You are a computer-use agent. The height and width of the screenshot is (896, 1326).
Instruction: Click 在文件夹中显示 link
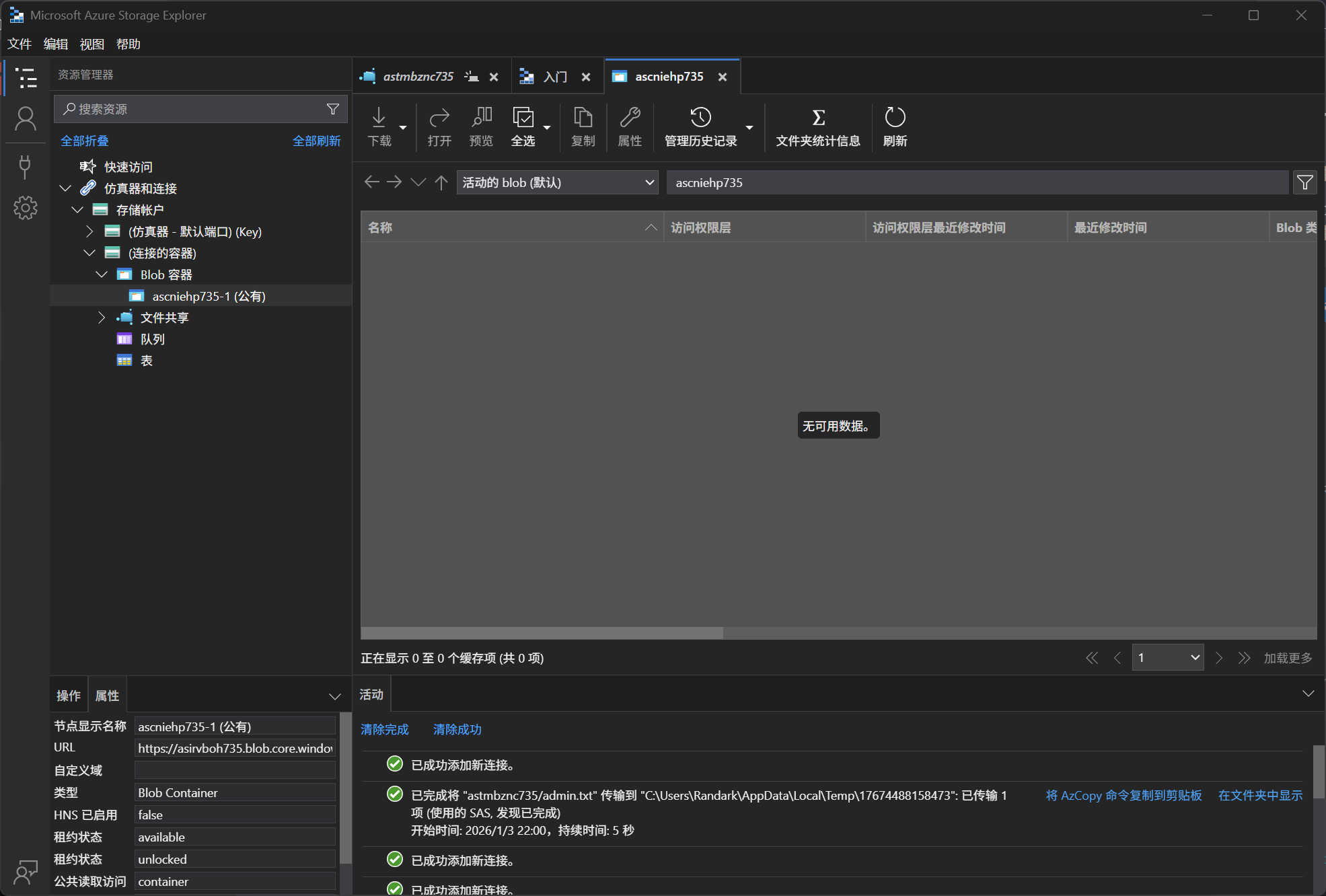1260,795
